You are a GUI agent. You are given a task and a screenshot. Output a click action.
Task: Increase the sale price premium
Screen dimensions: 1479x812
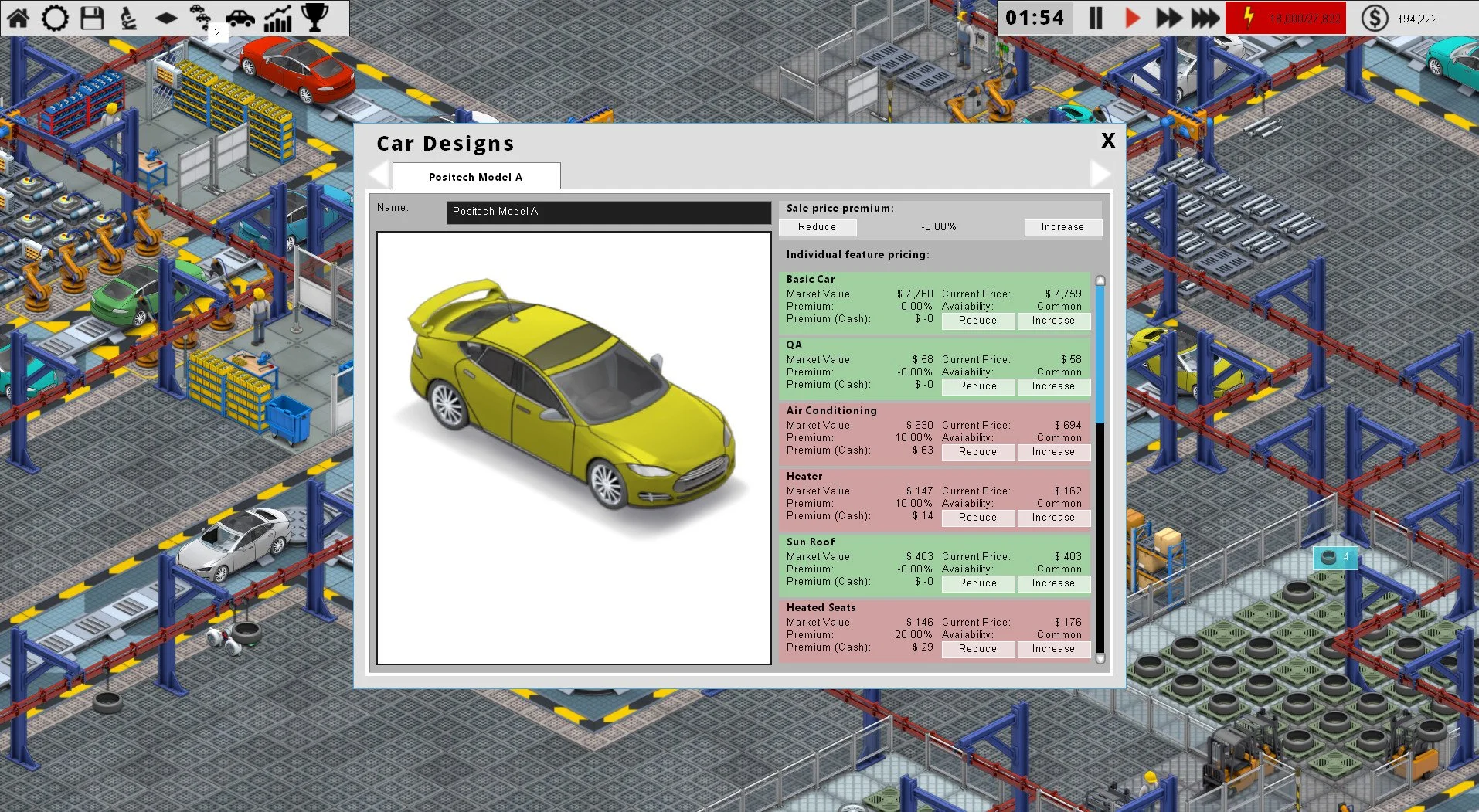pyautogui.click(x=1062, y=227)
